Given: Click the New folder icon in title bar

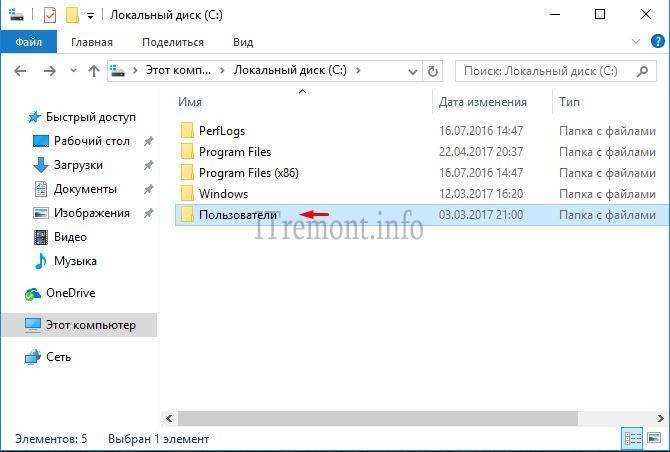Looking at the screenshot, I should click(72, 15).
